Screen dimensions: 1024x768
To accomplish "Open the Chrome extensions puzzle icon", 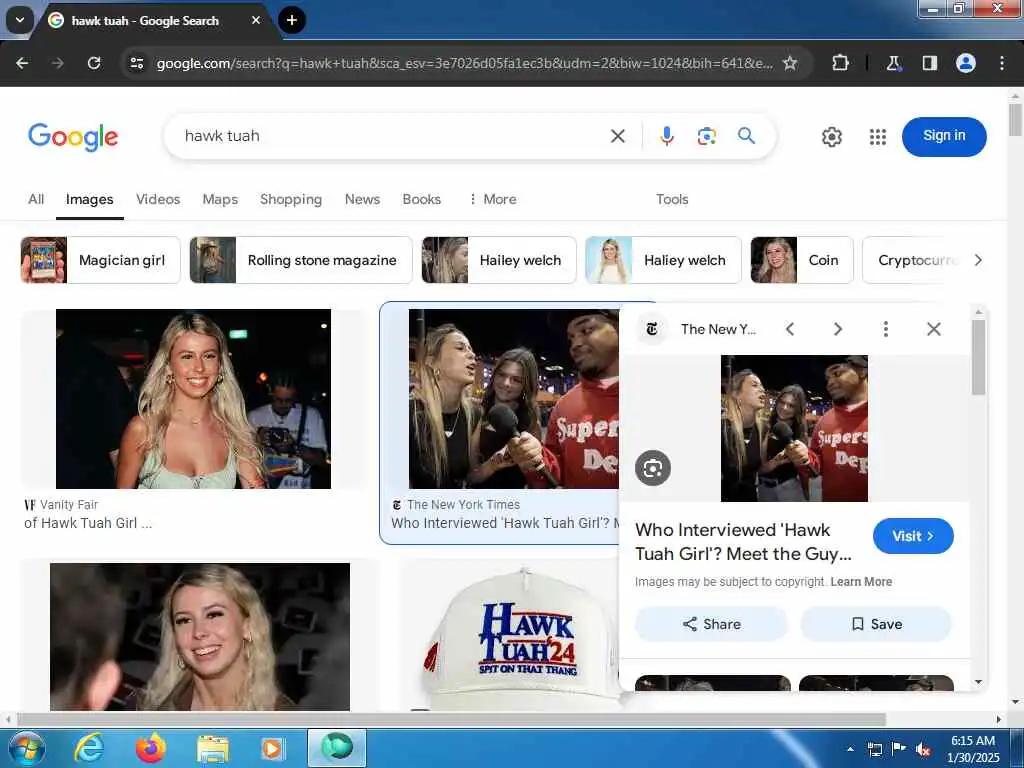I will pos(840,63).
